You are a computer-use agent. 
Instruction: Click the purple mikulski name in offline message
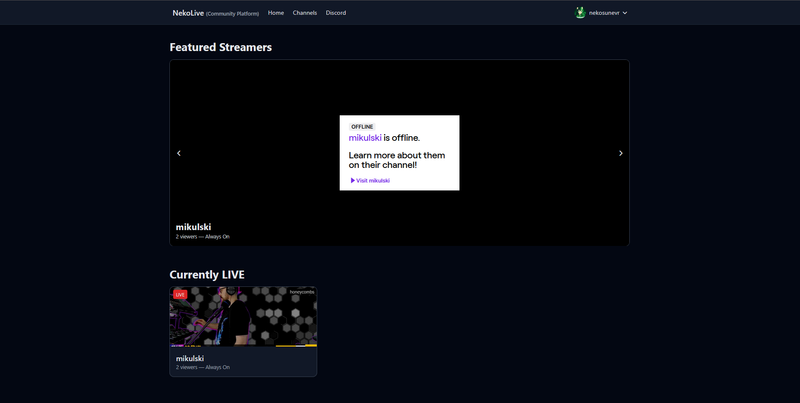[x=365, y=138]
